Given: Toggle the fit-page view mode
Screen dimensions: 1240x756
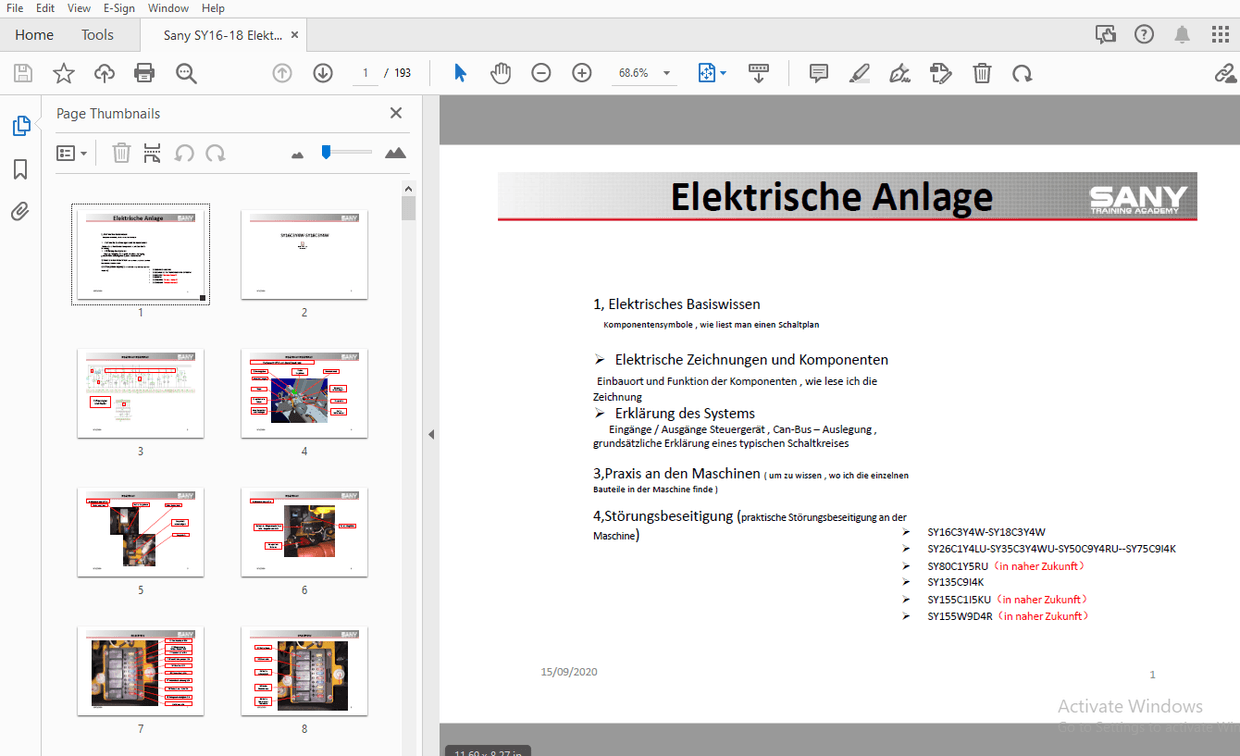Looking at the screenshot, I should point(705,72).
